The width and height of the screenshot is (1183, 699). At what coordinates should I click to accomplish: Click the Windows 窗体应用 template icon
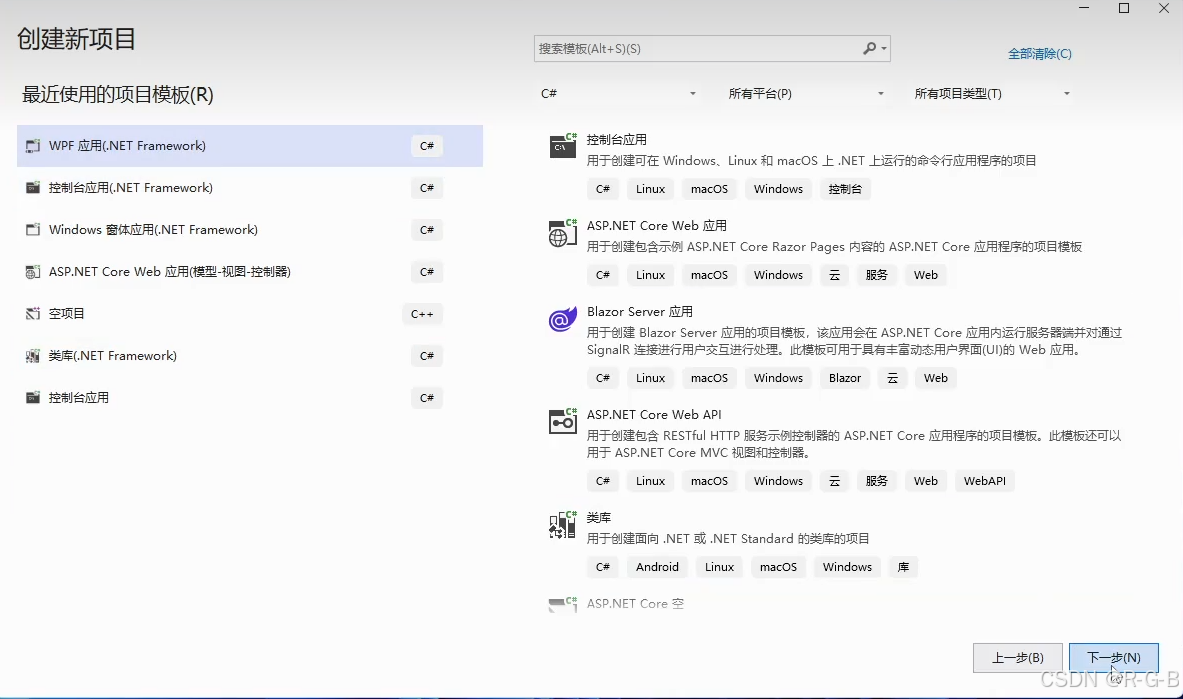(x=32, y=229)
